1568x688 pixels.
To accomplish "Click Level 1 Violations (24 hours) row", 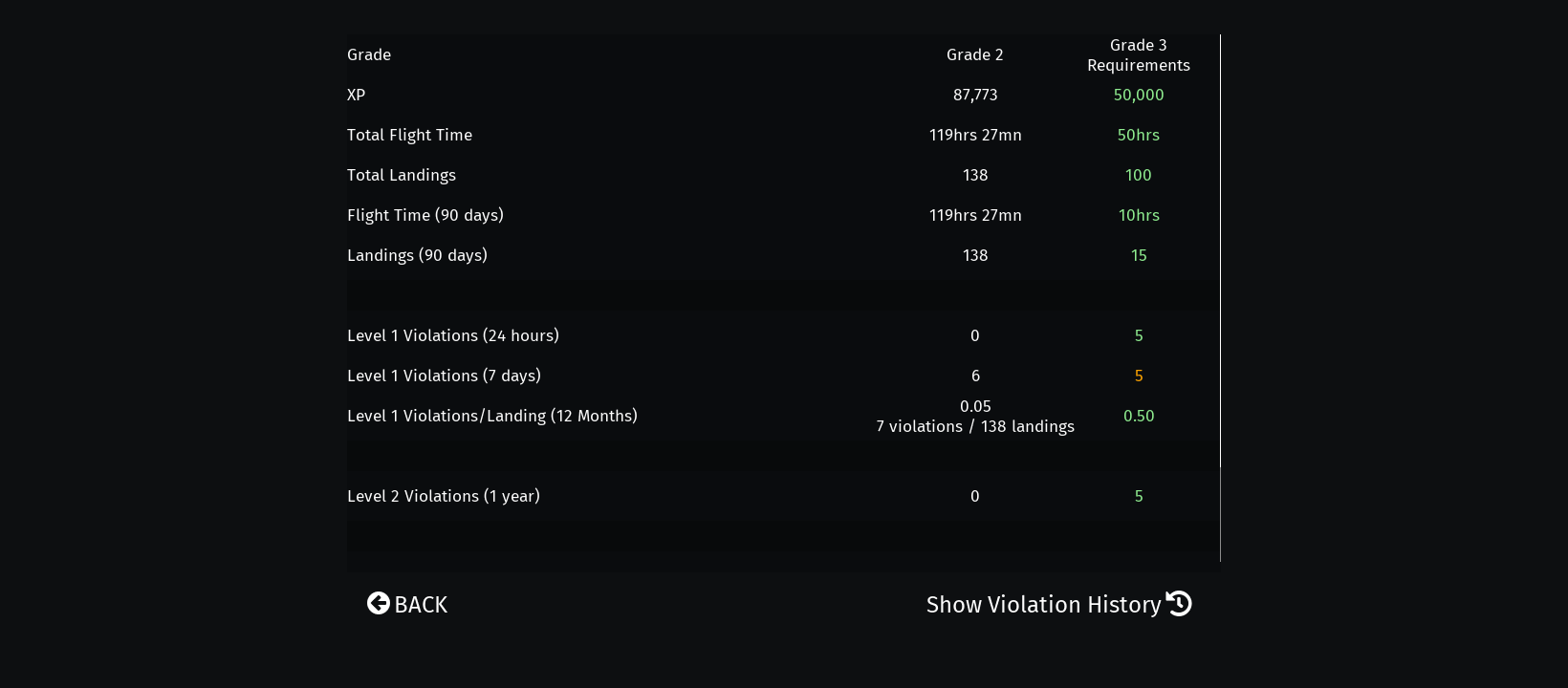I will pyautogui.click(x=453, y=335).
